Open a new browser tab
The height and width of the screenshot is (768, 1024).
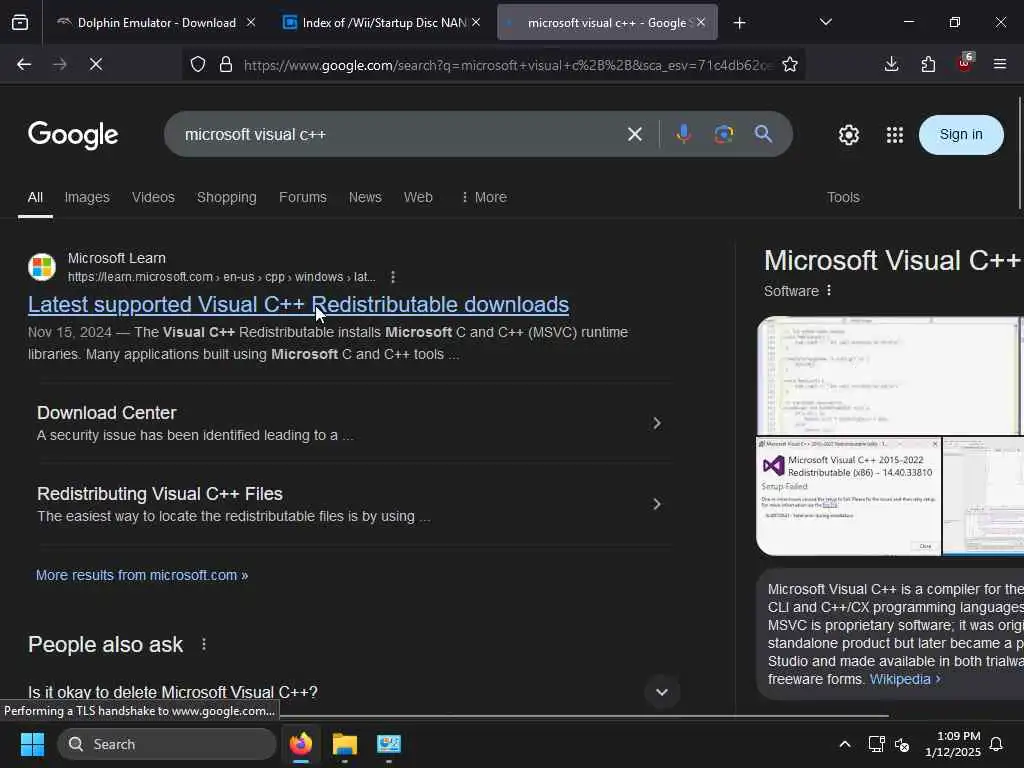(739, 23)
